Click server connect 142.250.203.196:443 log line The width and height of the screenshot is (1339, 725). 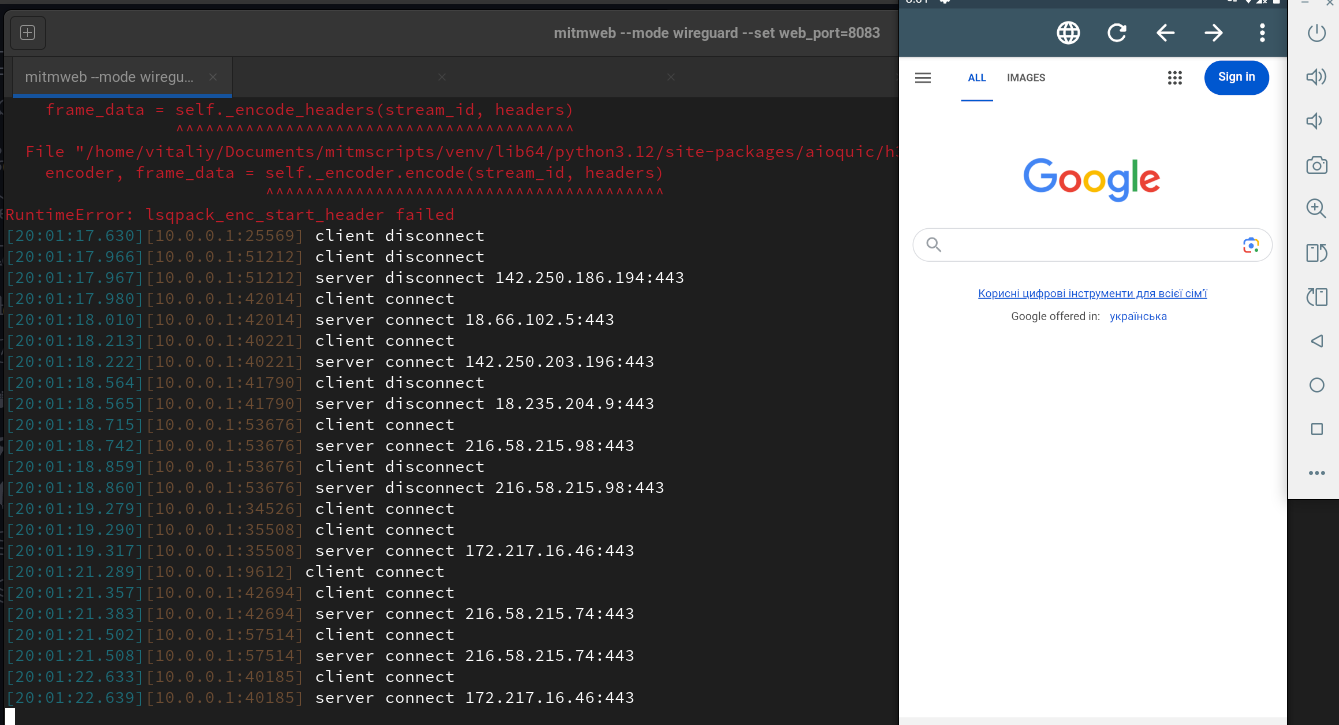click(x=330, y=362)
